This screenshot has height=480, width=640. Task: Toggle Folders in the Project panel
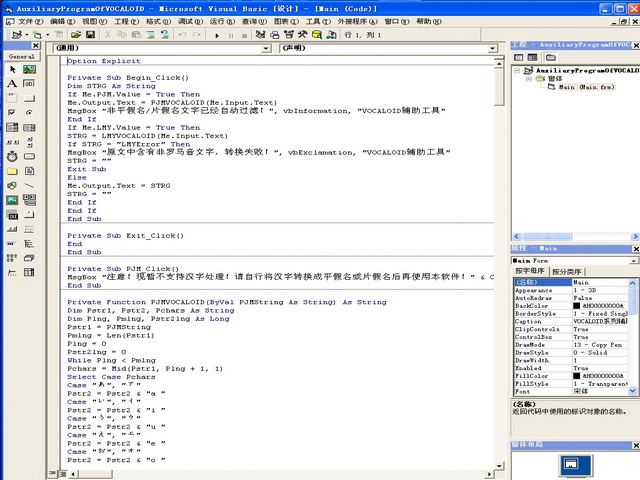point(551,57)
